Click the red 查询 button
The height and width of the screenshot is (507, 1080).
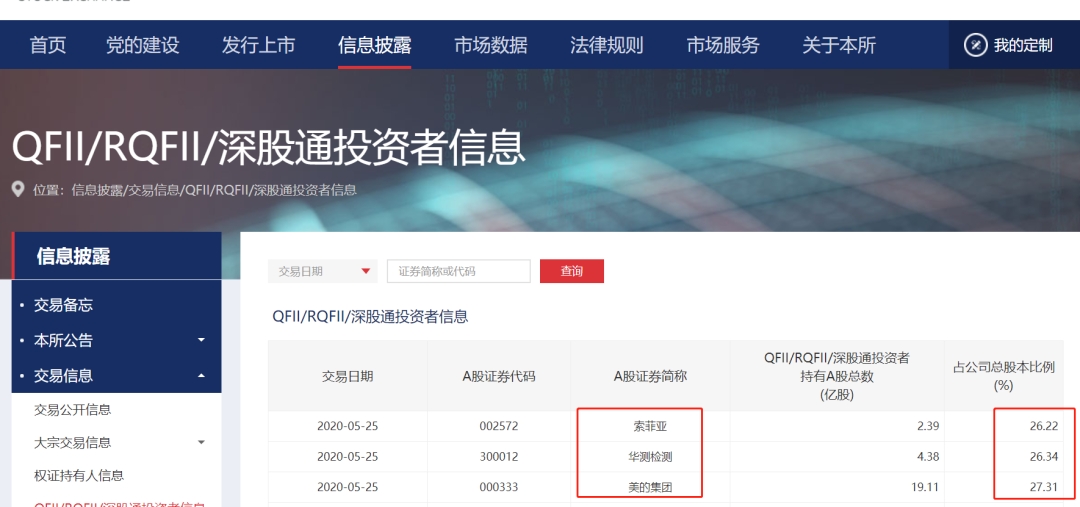coord(572,271)
